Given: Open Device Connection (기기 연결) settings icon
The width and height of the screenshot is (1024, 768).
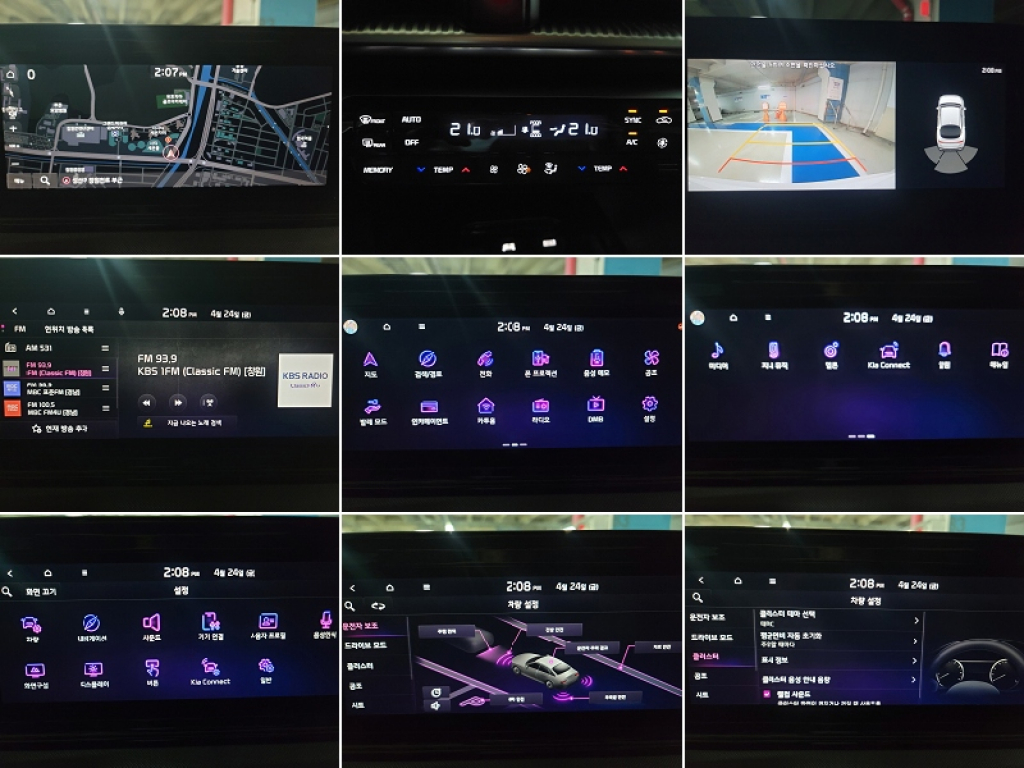Looking at the screenshot, I should tap(210, 625).
